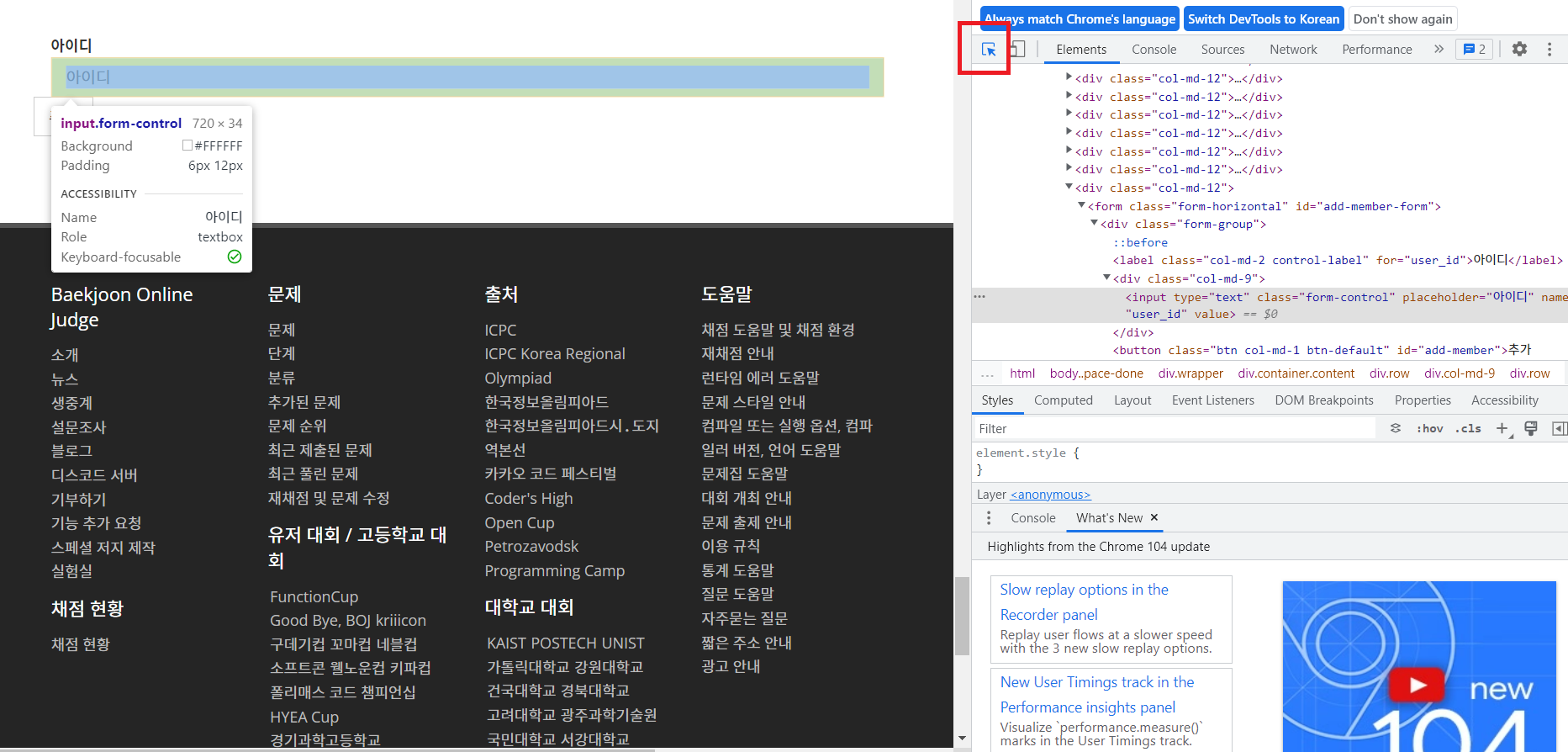
Task: Collapse the expanded col-md-12 div node
Action: [x=1069, y=187]
